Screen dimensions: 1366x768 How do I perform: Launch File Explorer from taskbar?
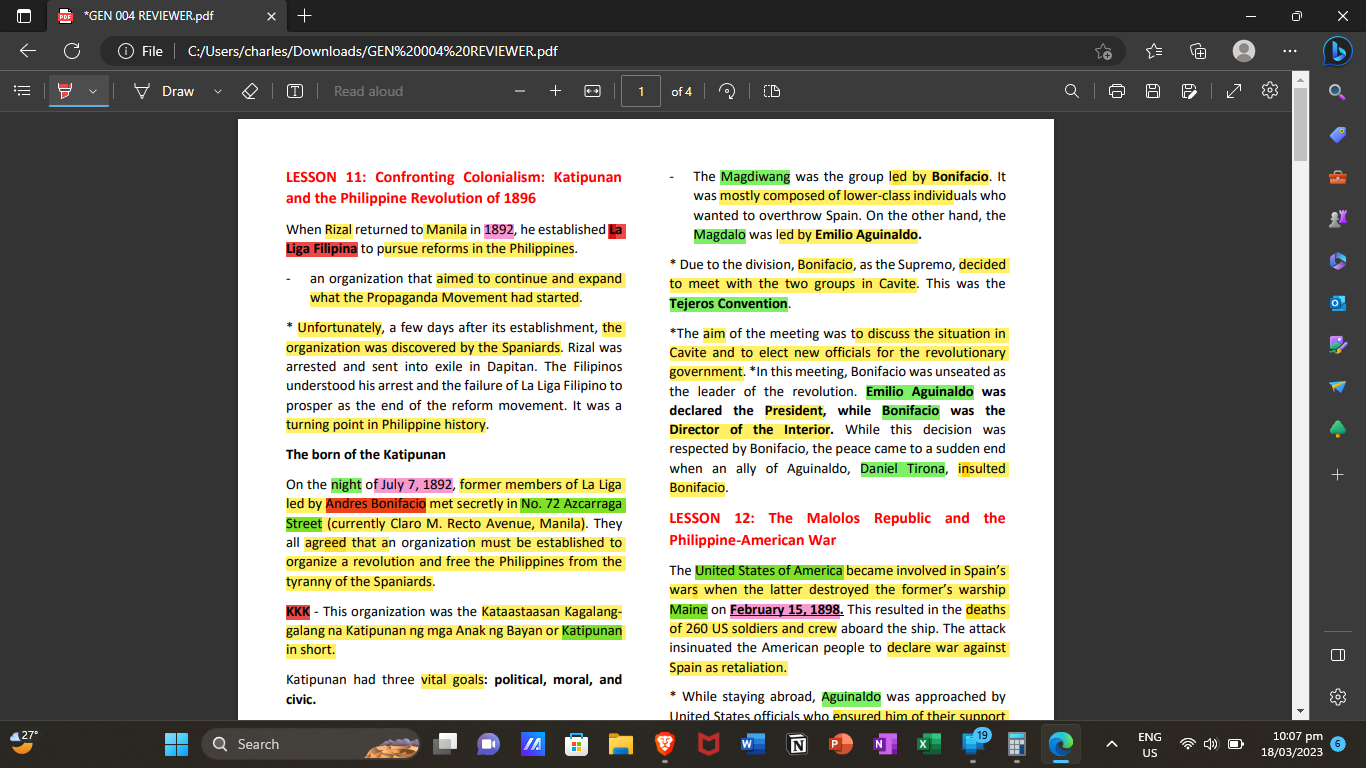[x=621, y=744]
